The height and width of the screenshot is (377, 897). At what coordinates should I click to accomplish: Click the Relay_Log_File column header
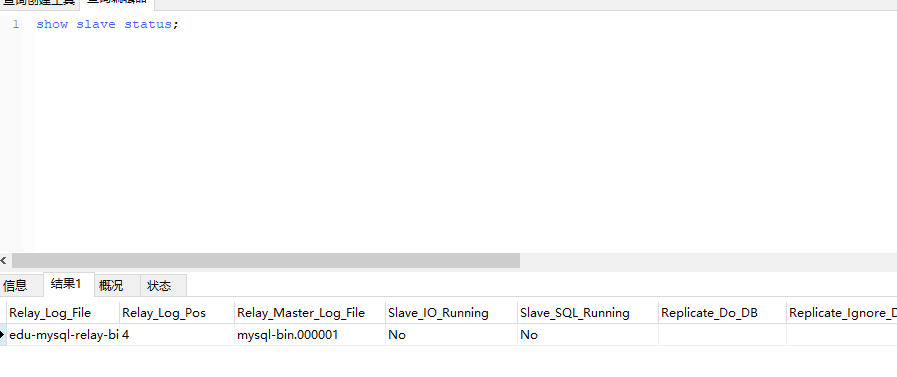pos(63,313)
